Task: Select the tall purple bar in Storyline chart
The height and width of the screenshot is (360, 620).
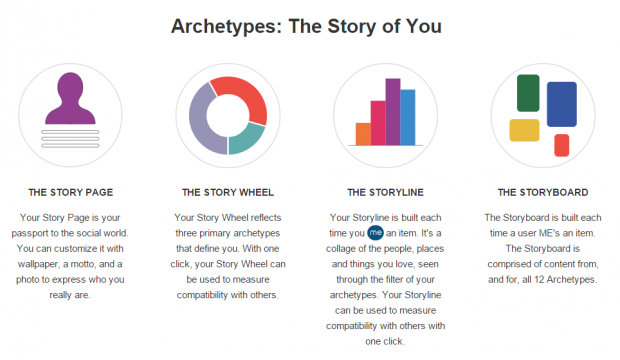Action: [393, 112]
